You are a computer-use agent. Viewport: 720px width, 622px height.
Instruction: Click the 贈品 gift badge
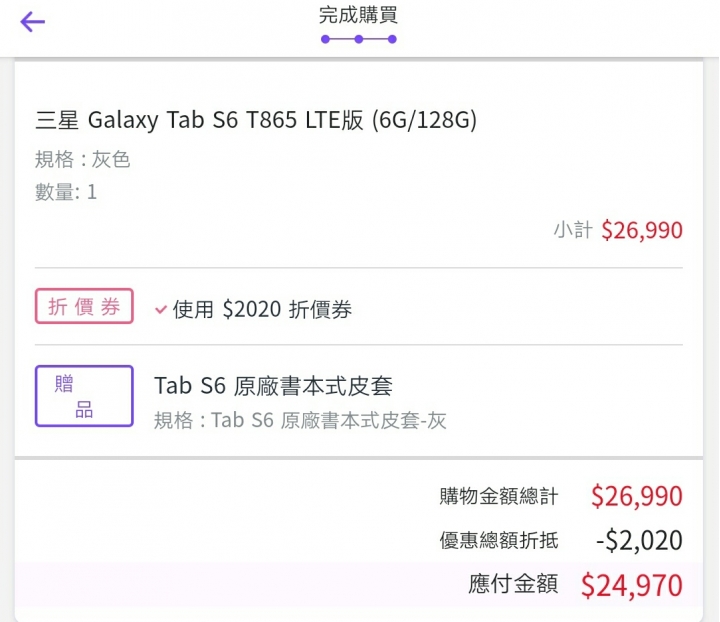pos(84,396)
